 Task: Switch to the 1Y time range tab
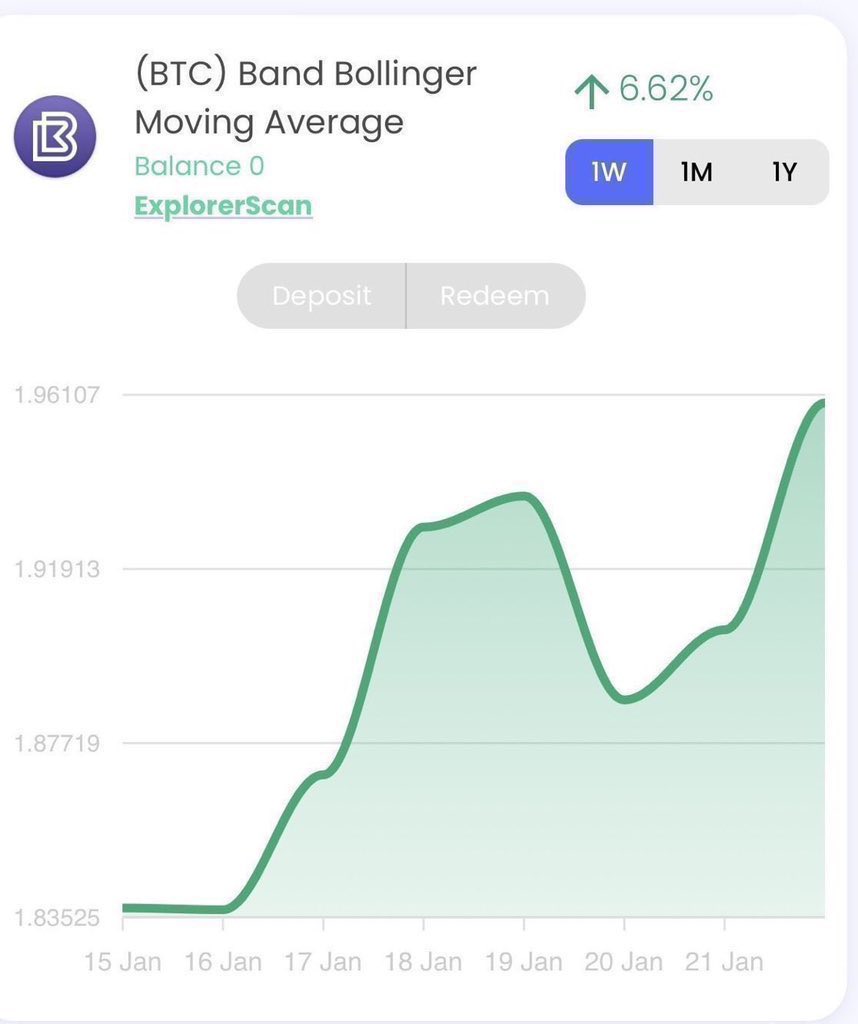[784, 172]
